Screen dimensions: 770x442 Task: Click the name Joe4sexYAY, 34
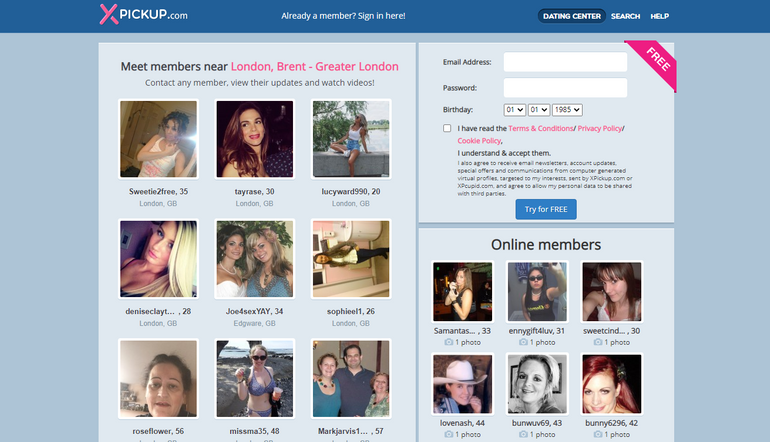click(x=254, y=311)
